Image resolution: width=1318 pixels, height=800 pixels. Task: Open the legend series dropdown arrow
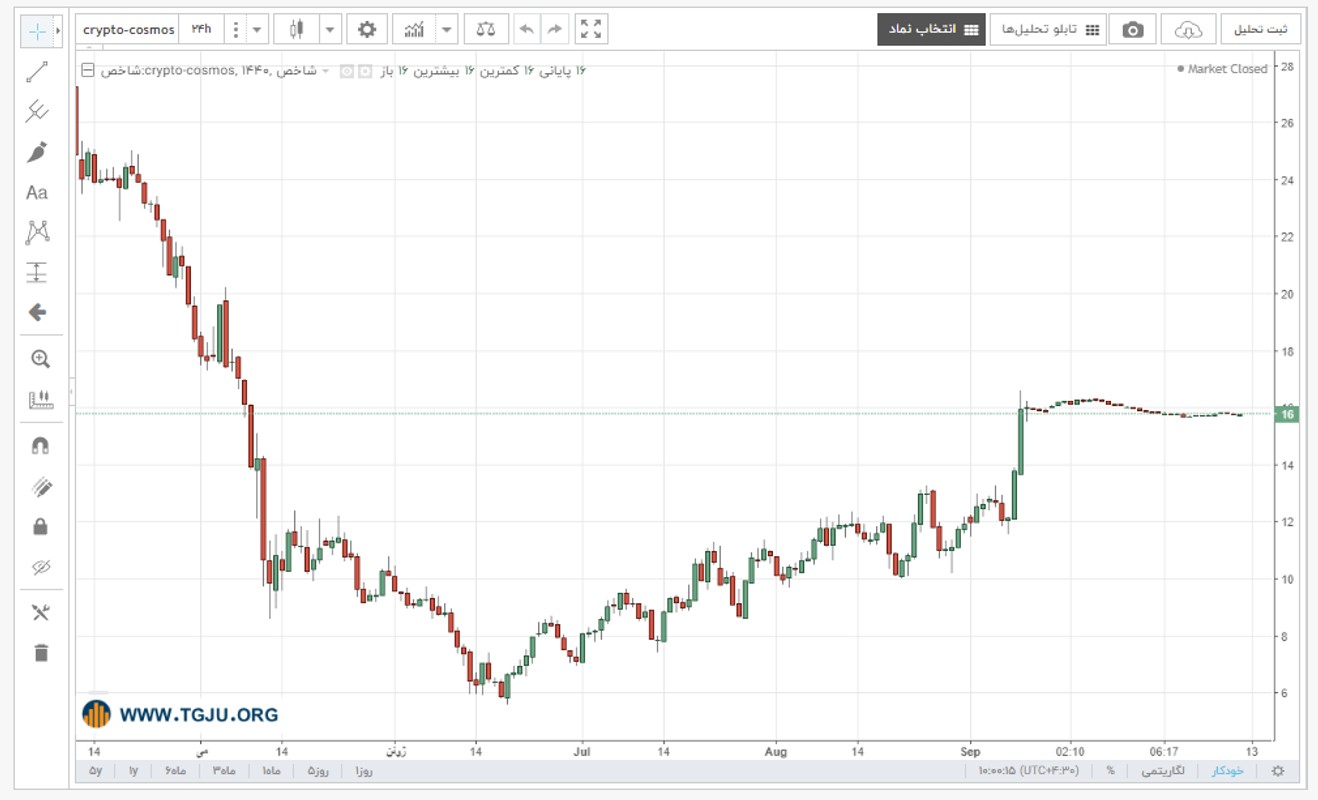pyautogui.click(x=325, y=71)
